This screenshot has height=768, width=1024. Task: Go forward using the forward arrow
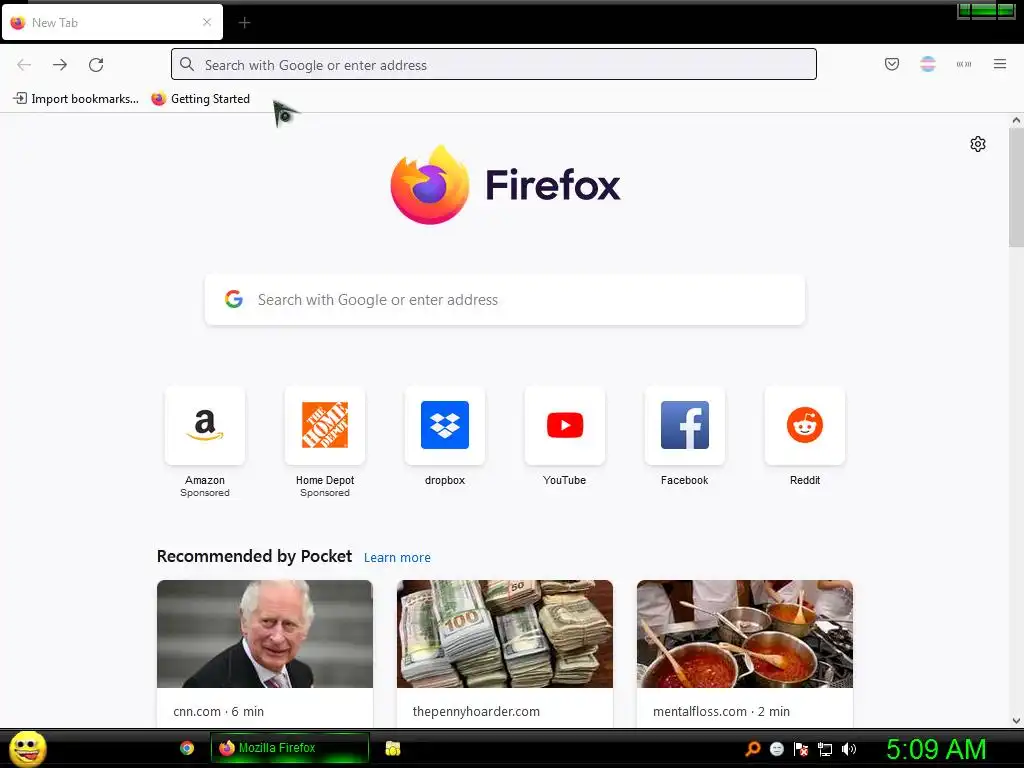[x=60, y=65]
